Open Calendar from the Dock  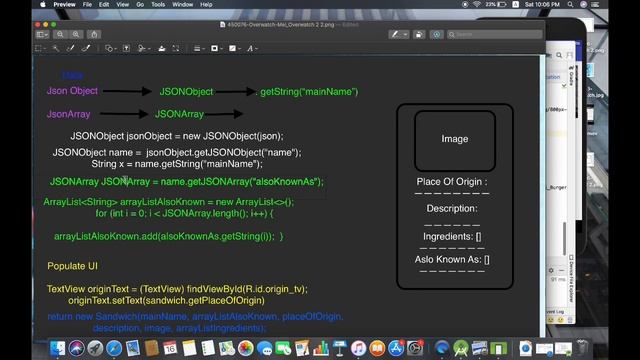point(170,348)
